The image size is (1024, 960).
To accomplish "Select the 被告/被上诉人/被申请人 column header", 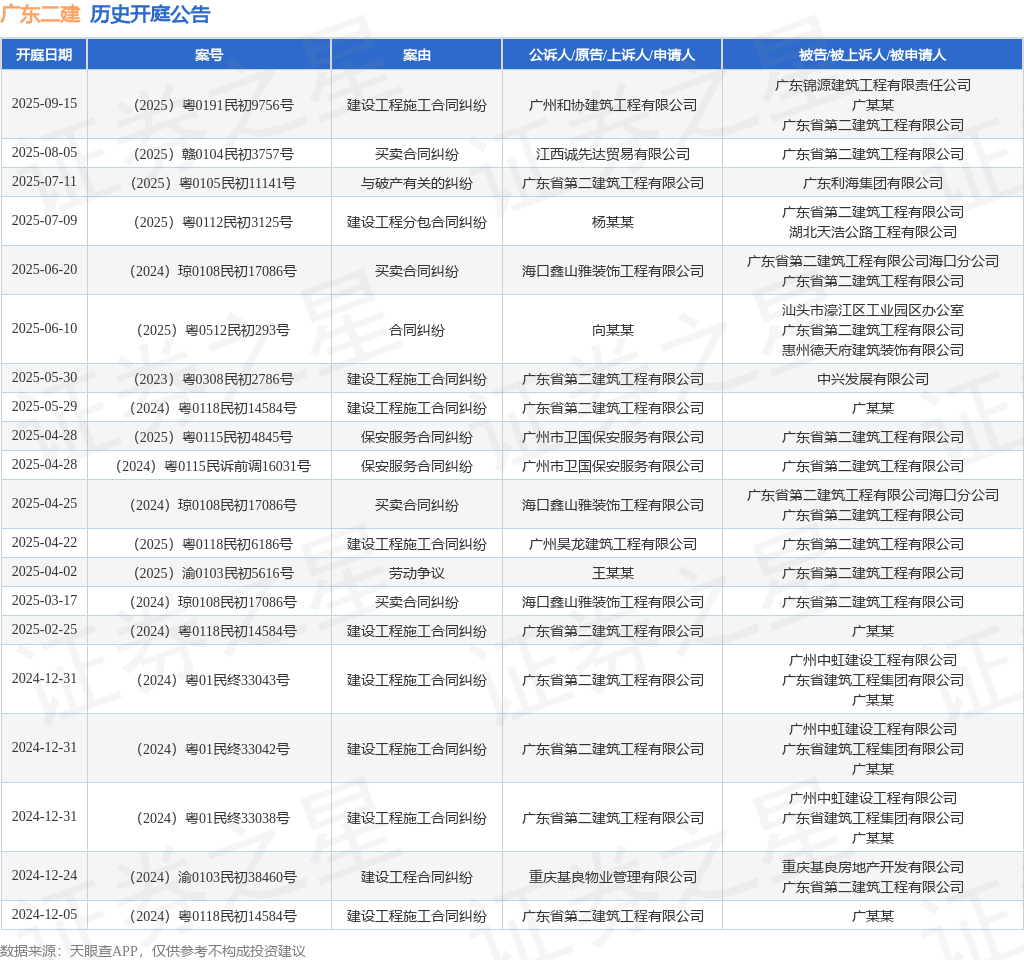I will [872, 55].
